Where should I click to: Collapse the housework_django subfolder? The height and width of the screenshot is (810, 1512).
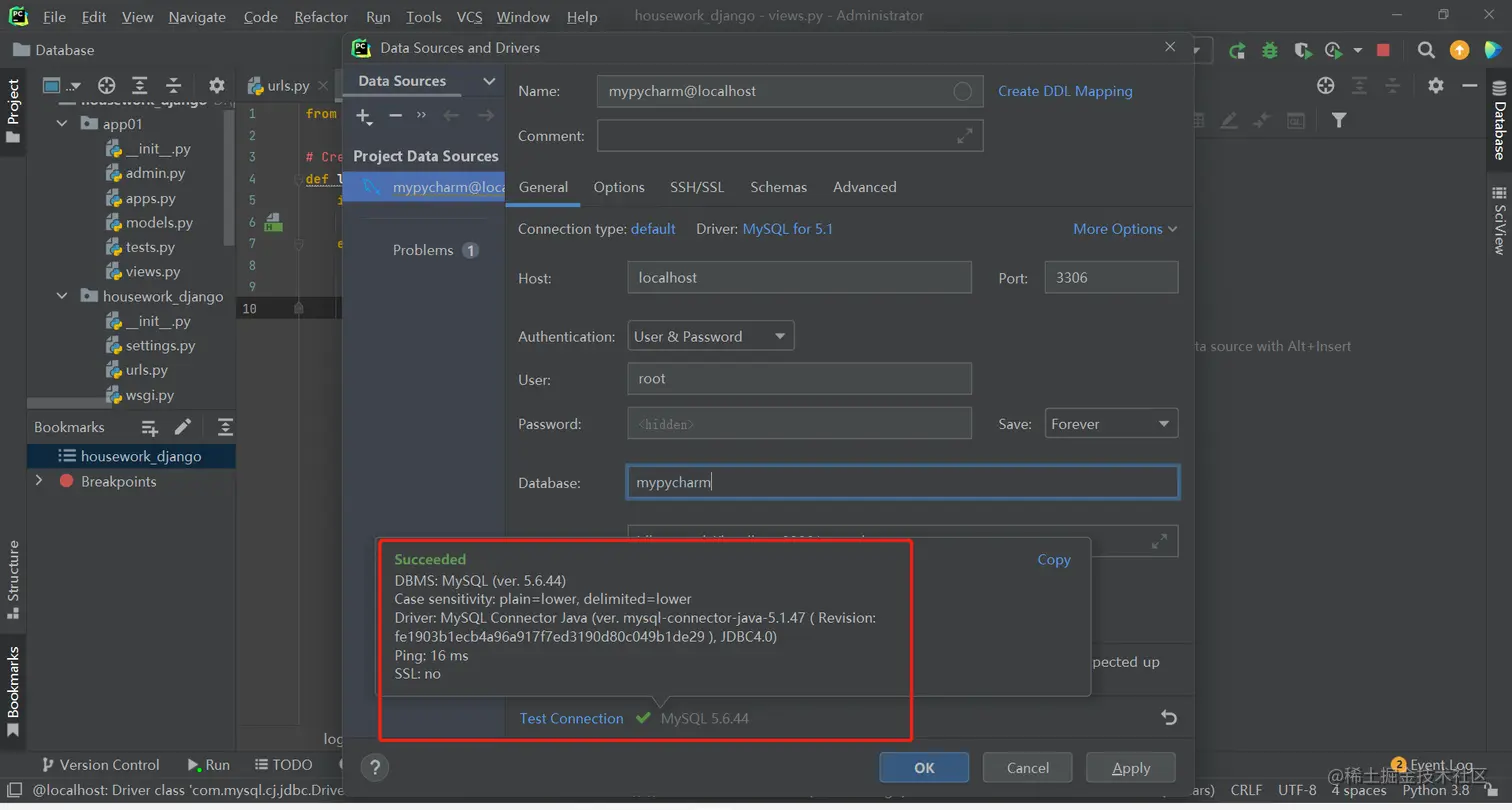coord(61,296)
